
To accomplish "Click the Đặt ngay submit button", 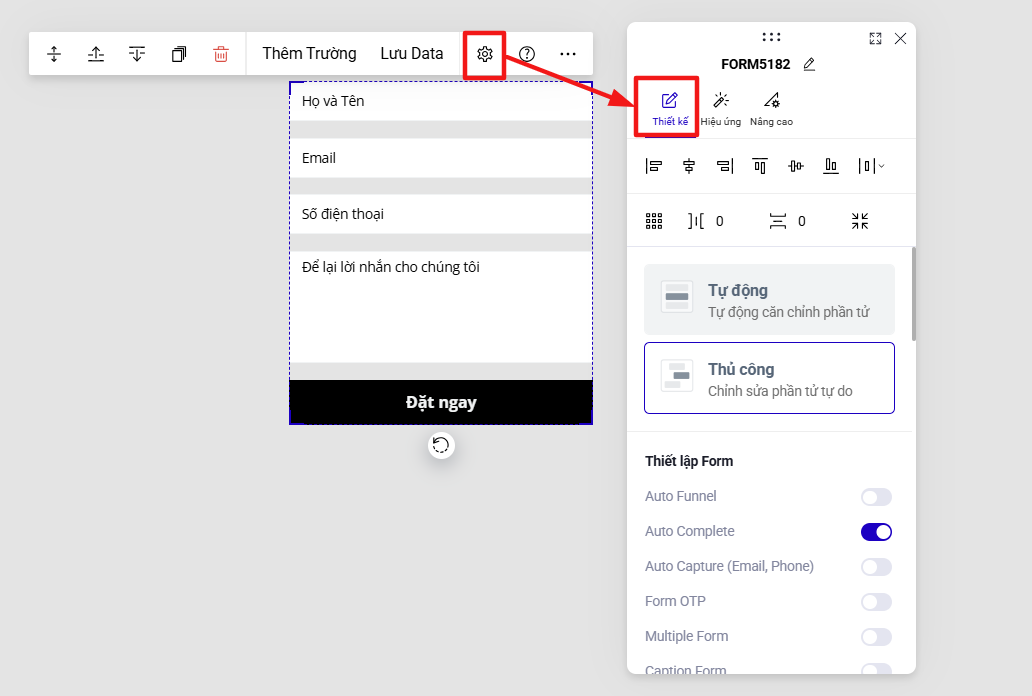I will click(x=441, y=402).
